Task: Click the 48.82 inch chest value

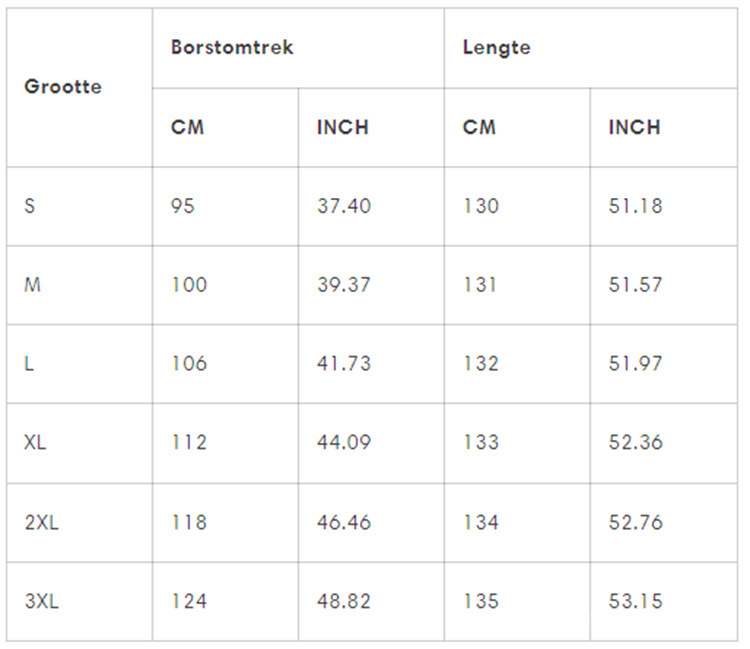Action: (x=343, y=601)
